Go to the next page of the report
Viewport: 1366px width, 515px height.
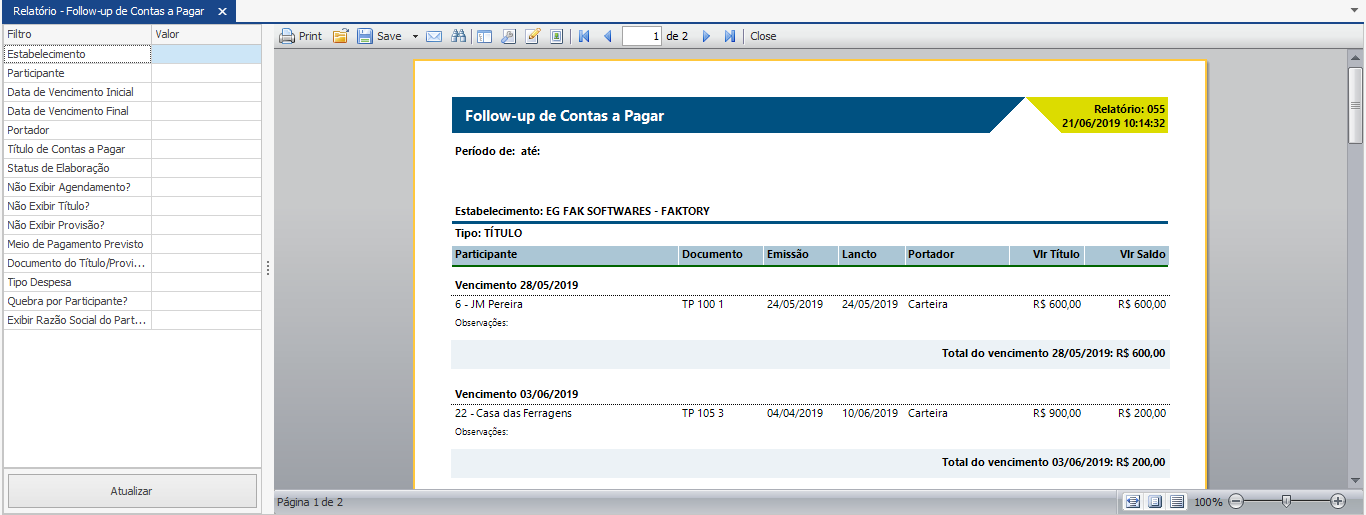(706, 36)
